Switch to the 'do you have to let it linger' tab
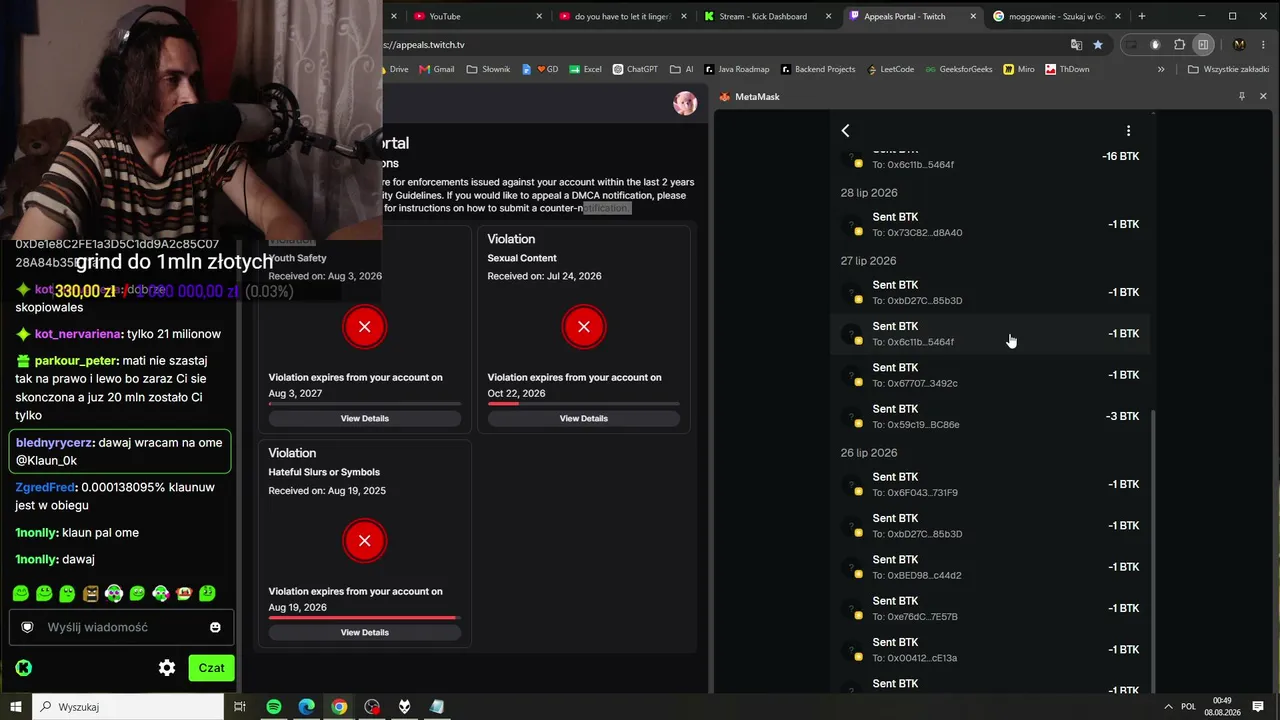This screenshot has height=720, width=1280. pyautogui.click(x=624, y=16)
